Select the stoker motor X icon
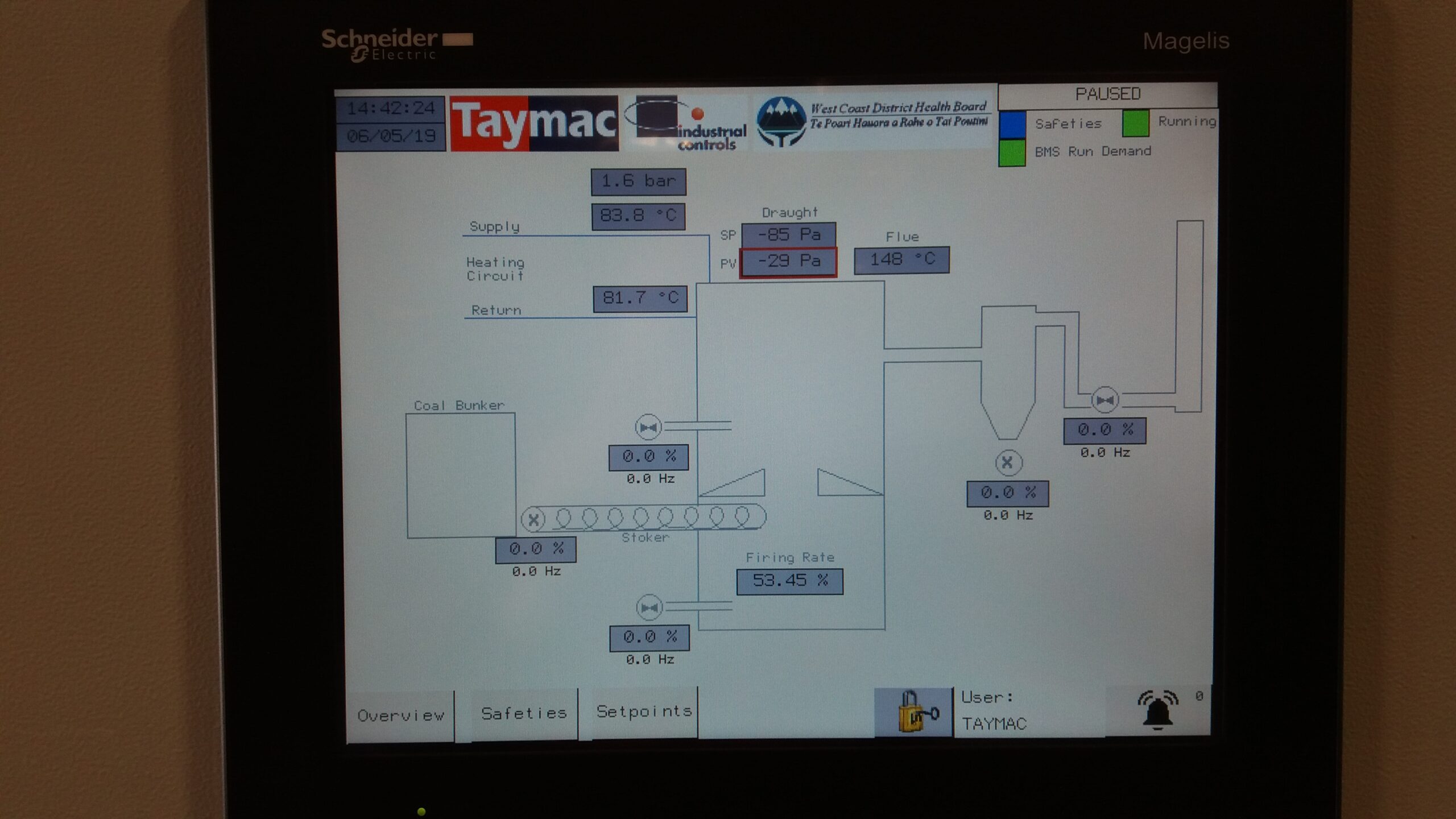Screen dimensions: 1456x819 click(533, 519)
